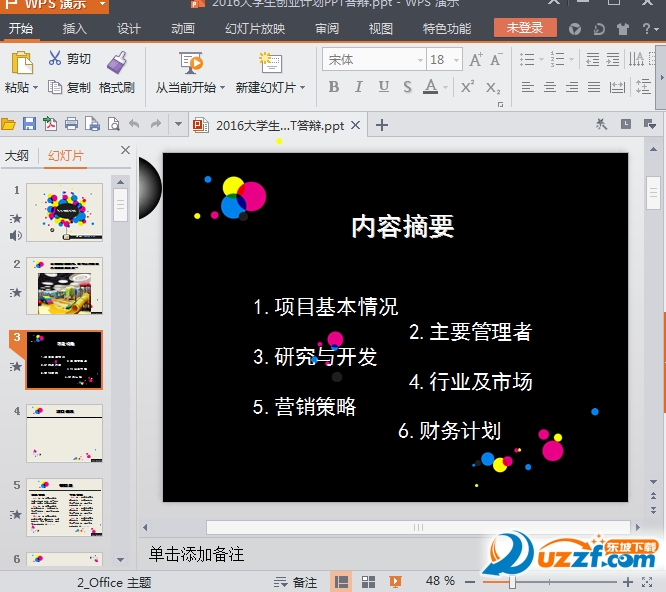Expand 从当前开始 dropdown arrow
The height and width of the screenshot is (592, 666).
[x=222, y=87]
